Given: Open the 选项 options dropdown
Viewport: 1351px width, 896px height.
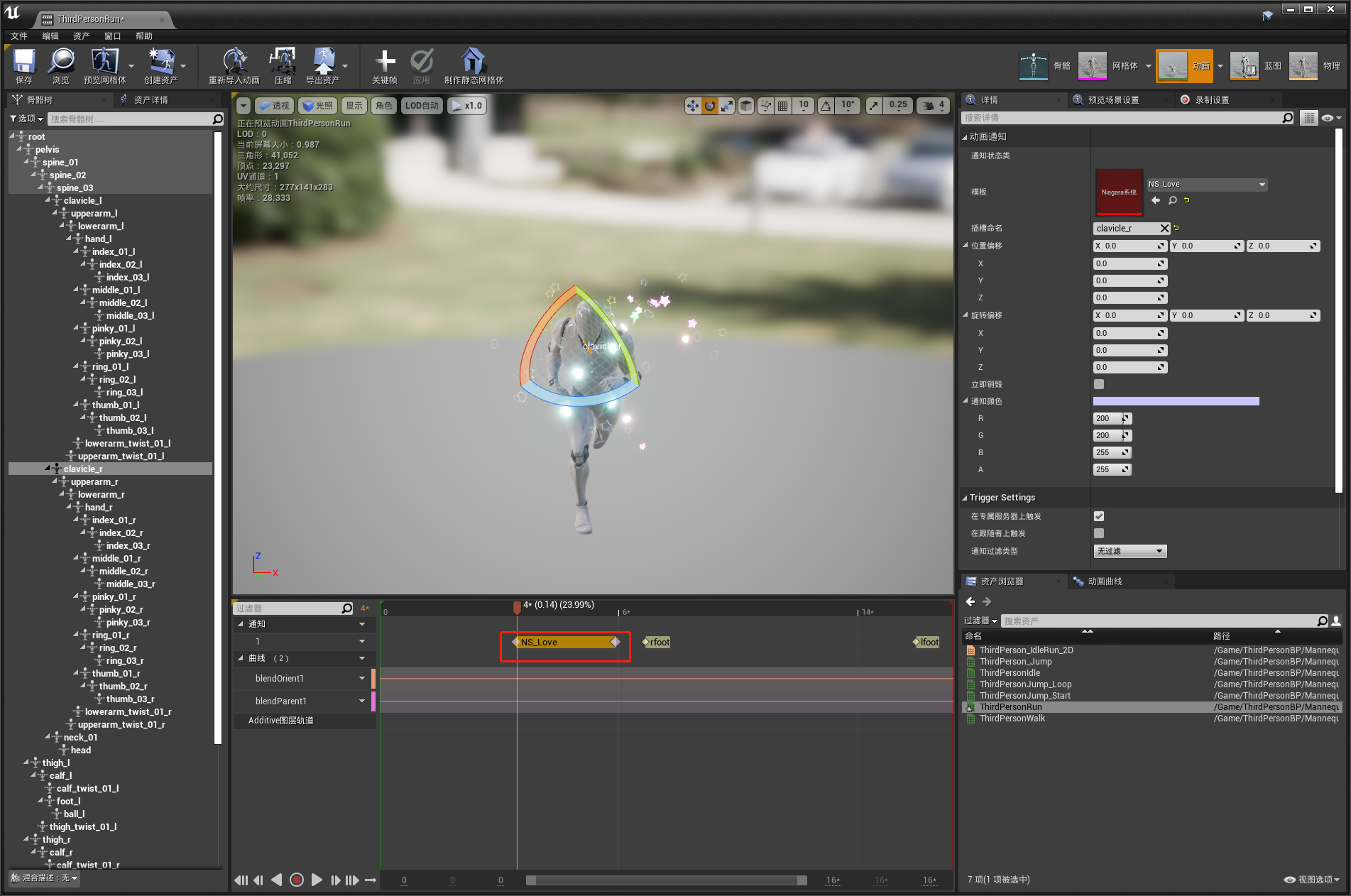Looking at the screenshot, I should [26, 119].
